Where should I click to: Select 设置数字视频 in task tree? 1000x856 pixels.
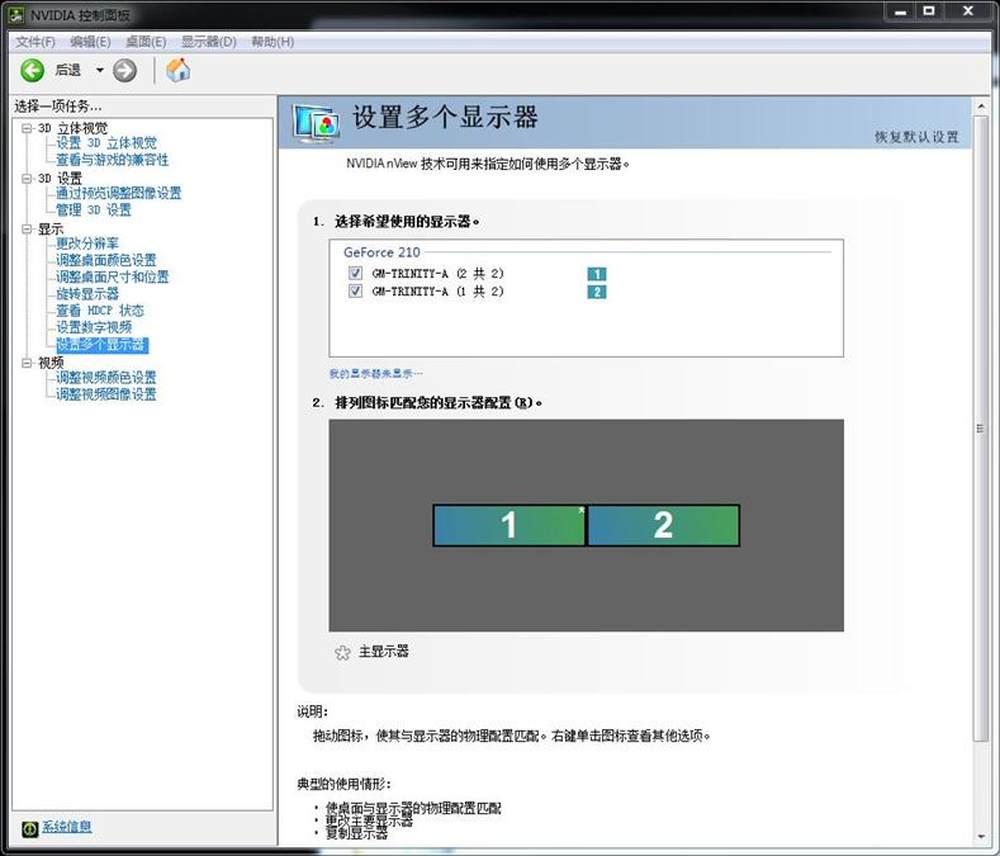click(94, 327)
